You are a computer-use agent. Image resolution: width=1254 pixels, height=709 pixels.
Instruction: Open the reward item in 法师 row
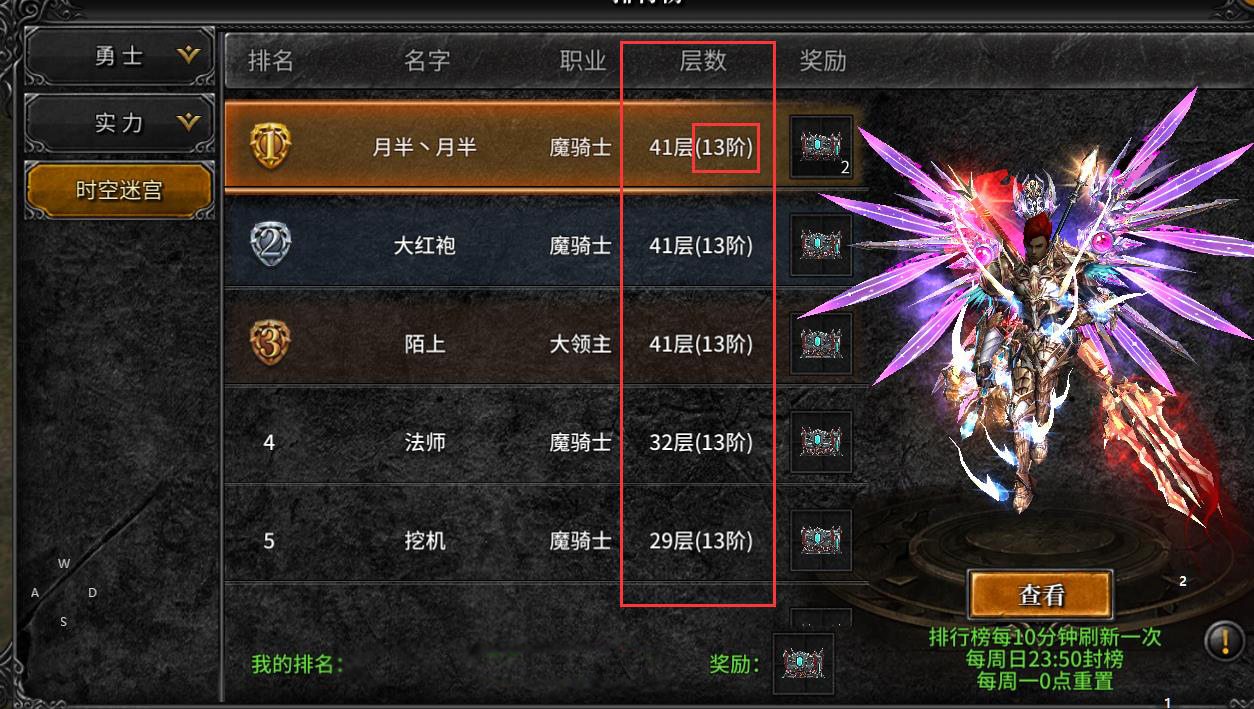coord(821,441)
